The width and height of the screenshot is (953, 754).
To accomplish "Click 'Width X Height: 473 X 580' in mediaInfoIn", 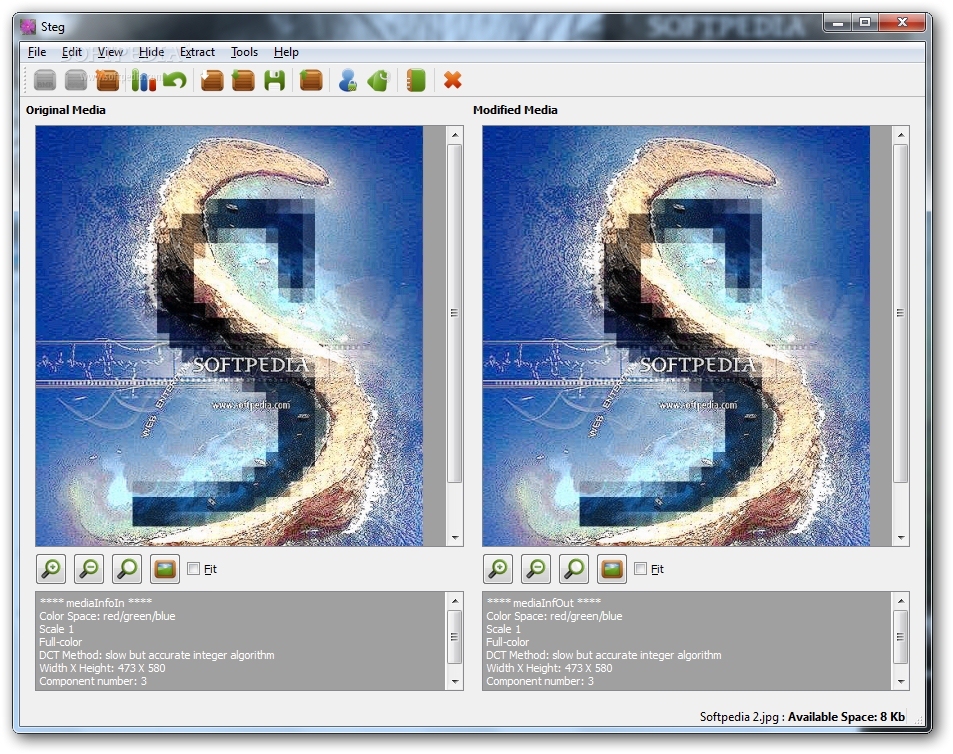I will 102,668.
